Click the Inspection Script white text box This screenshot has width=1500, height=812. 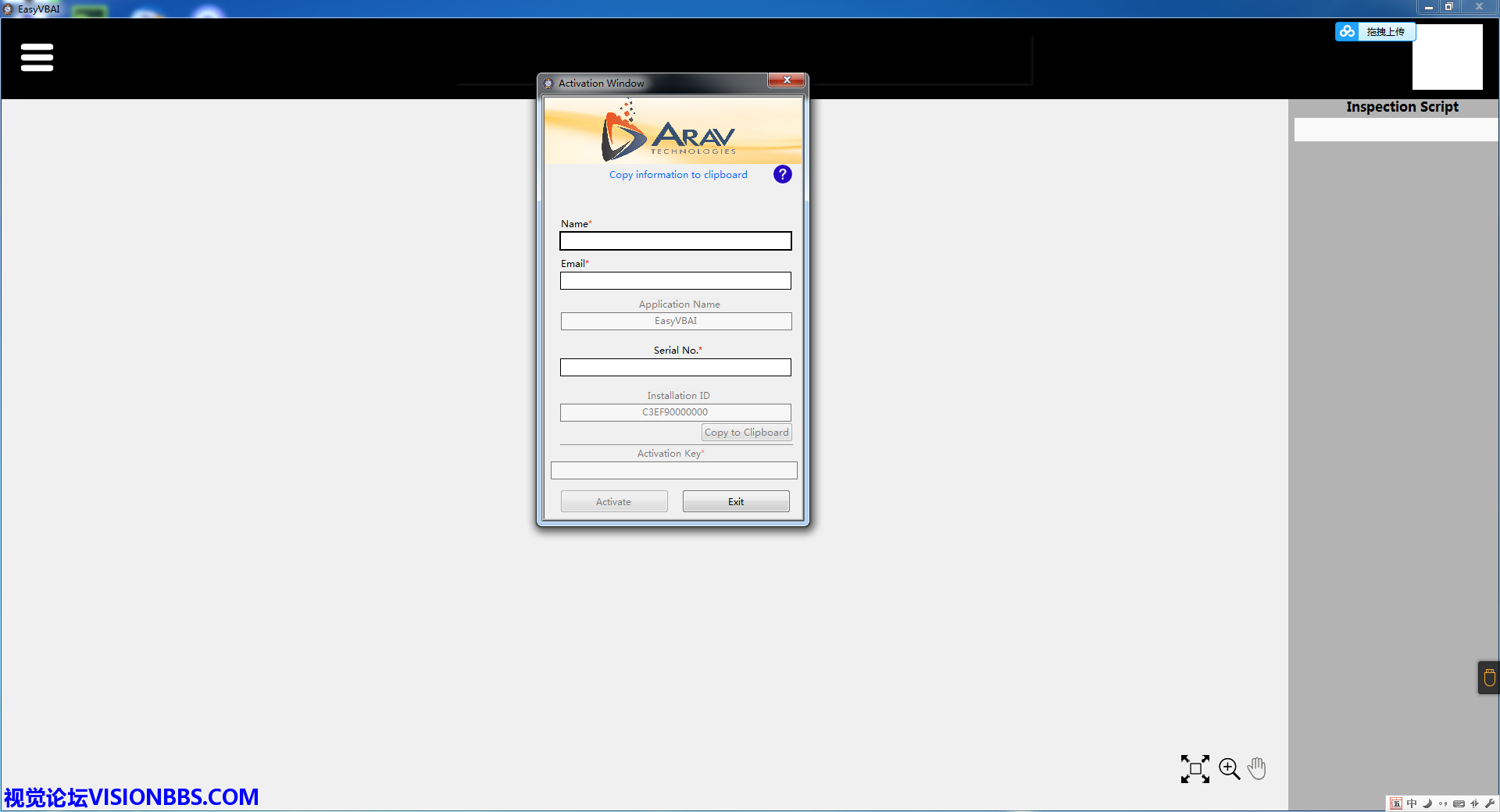click(1396, 130)
